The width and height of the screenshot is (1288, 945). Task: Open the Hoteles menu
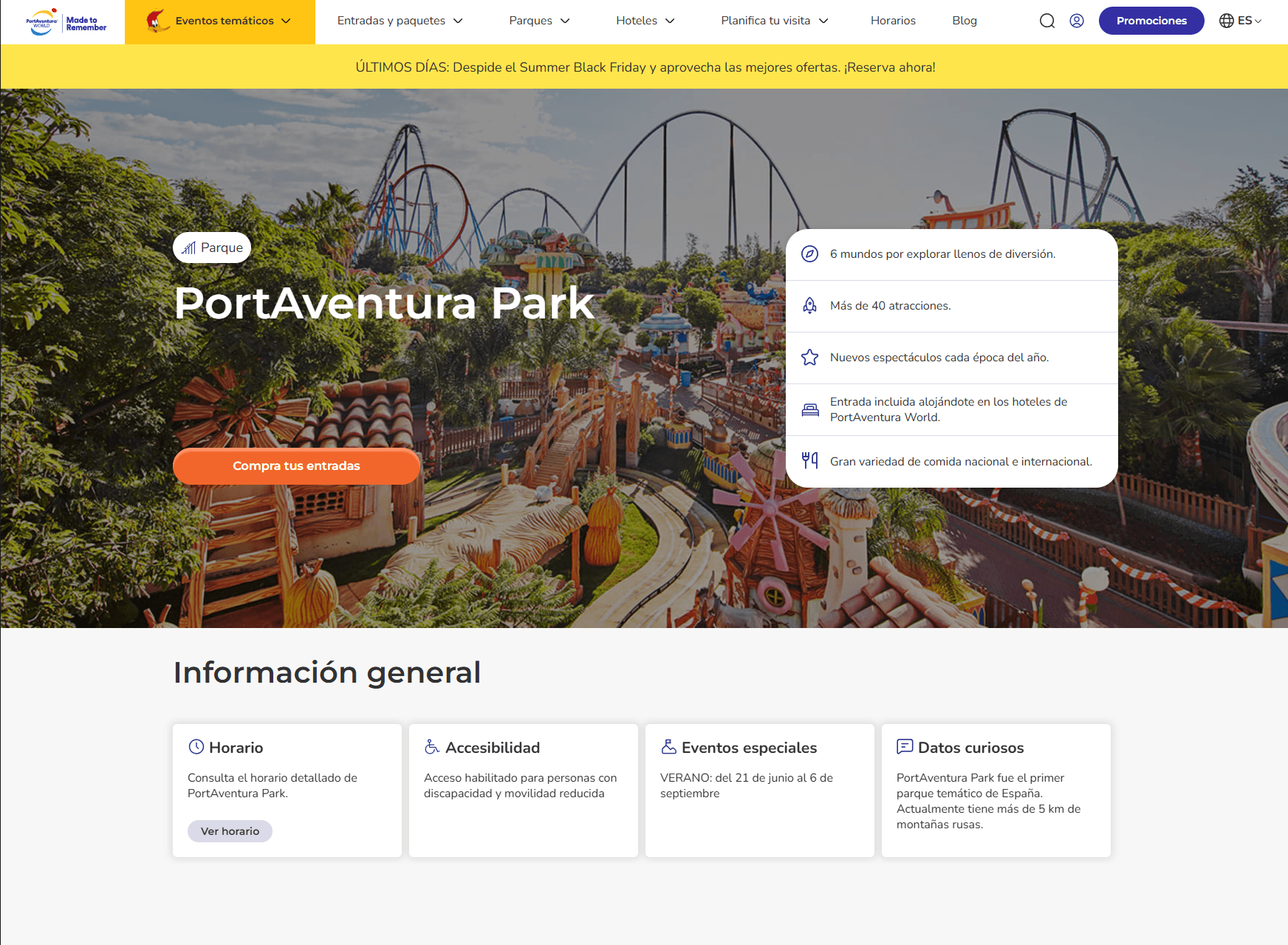pyautogui.click(x=645, y=21)
